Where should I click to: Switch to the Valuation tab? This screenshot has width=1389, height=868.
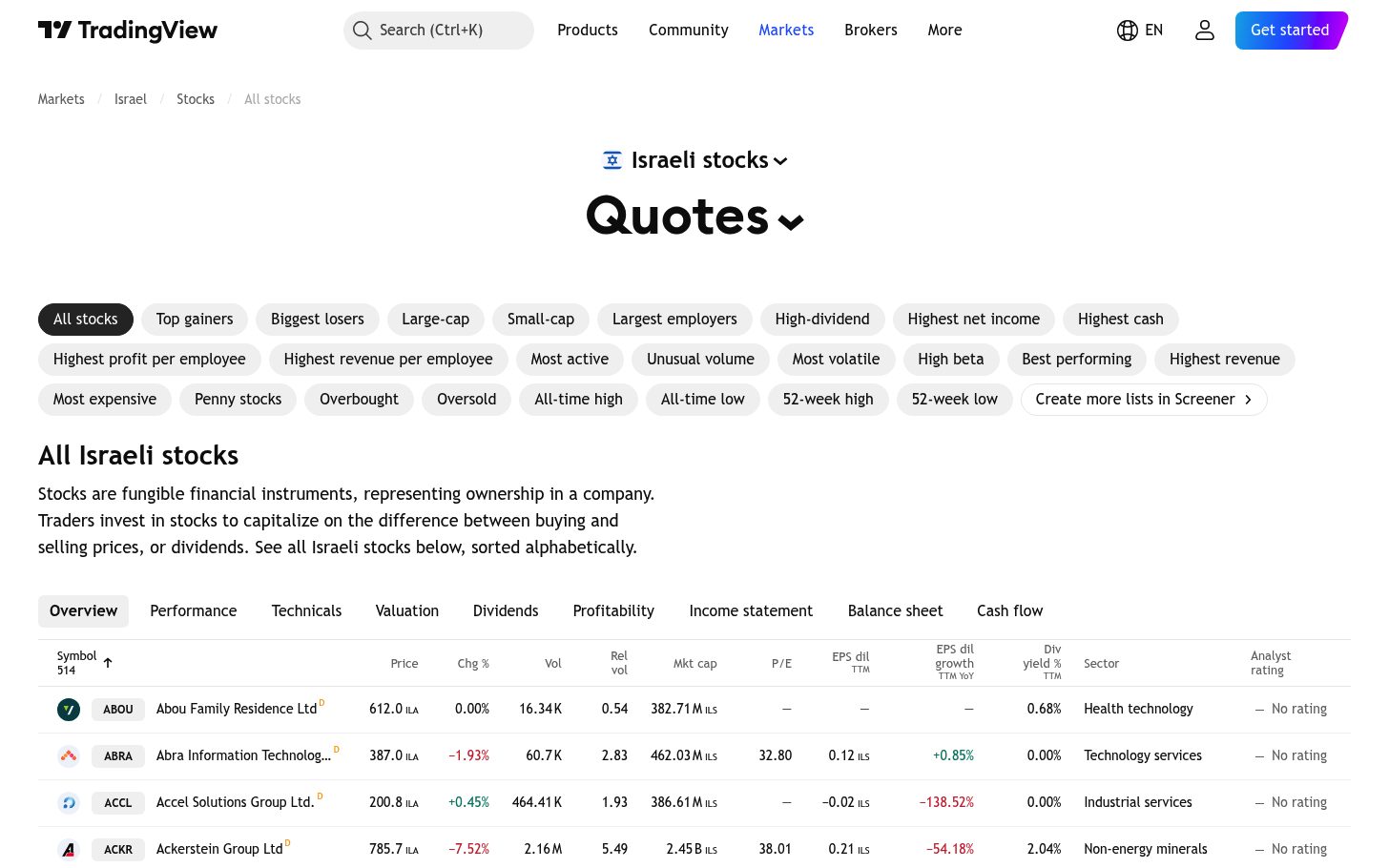[x=407, y=611]
